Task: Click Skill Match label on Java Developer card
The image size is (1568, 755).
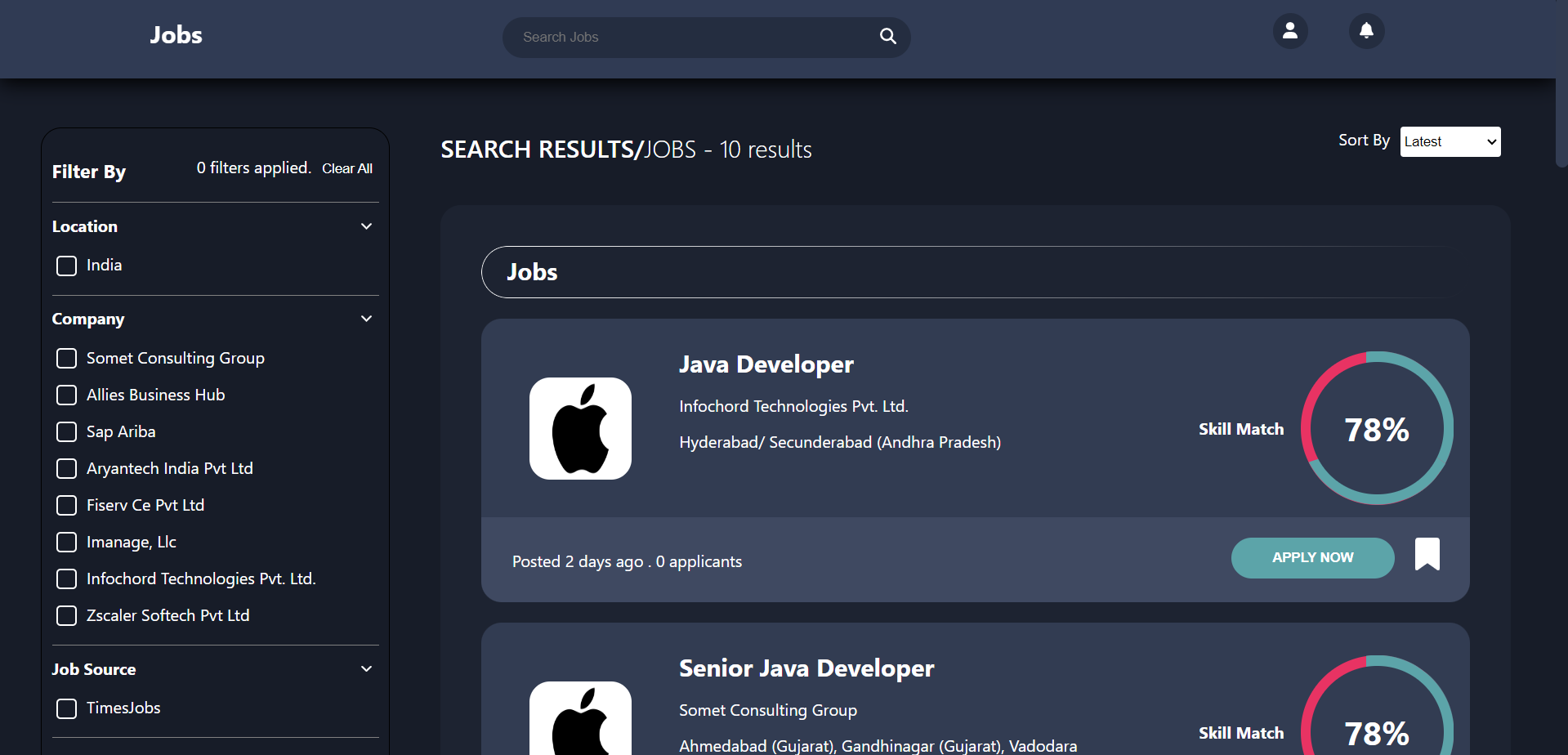Action: pyautogui.click(x=1241, y=429)
